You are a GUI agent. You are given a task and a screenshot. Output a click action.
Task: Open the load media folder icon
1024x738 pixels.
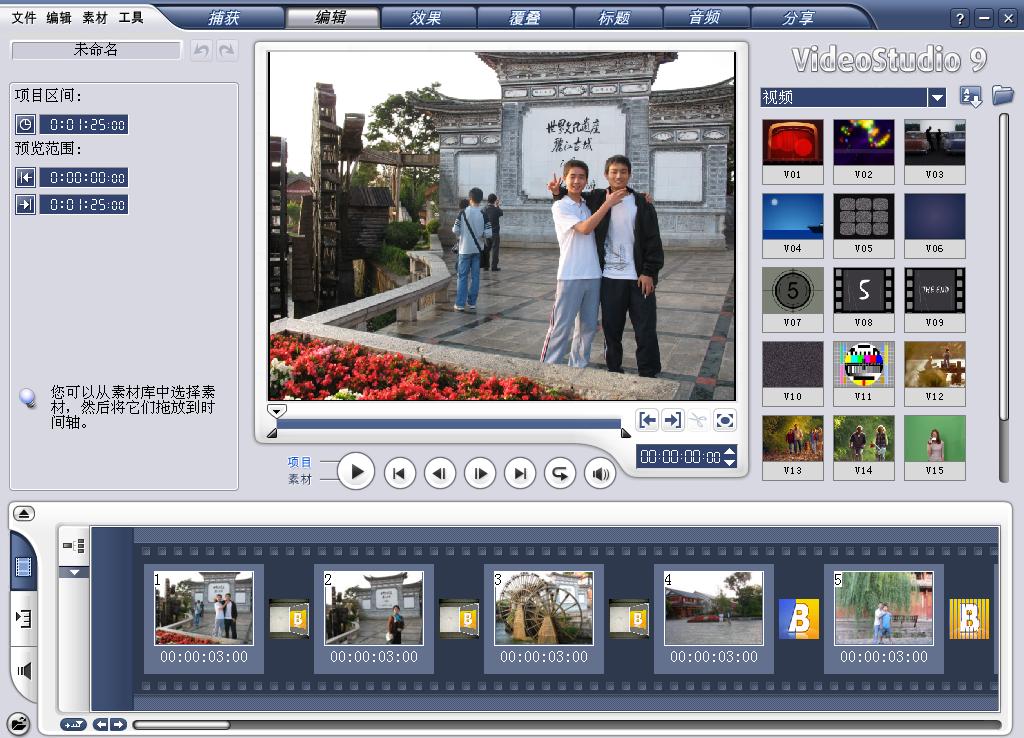coord(1002,96)
